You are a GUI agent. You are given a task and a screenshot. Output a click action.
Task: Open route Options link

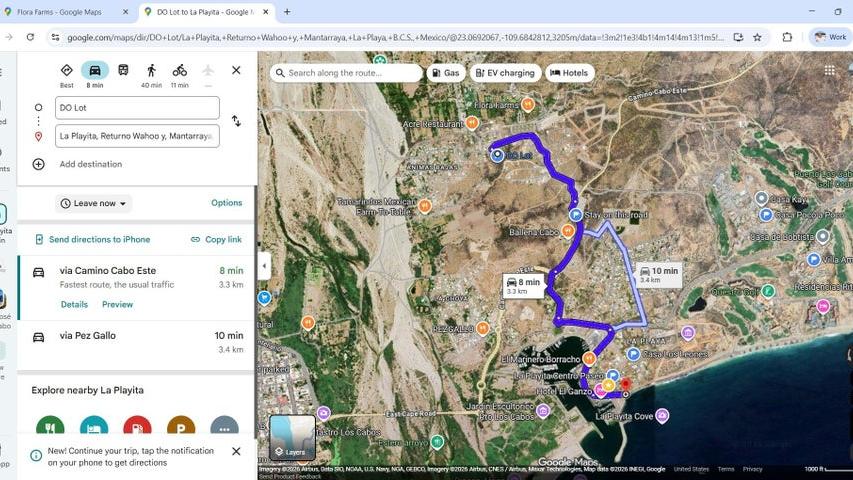pyautogui.click(x=226, y=203)
